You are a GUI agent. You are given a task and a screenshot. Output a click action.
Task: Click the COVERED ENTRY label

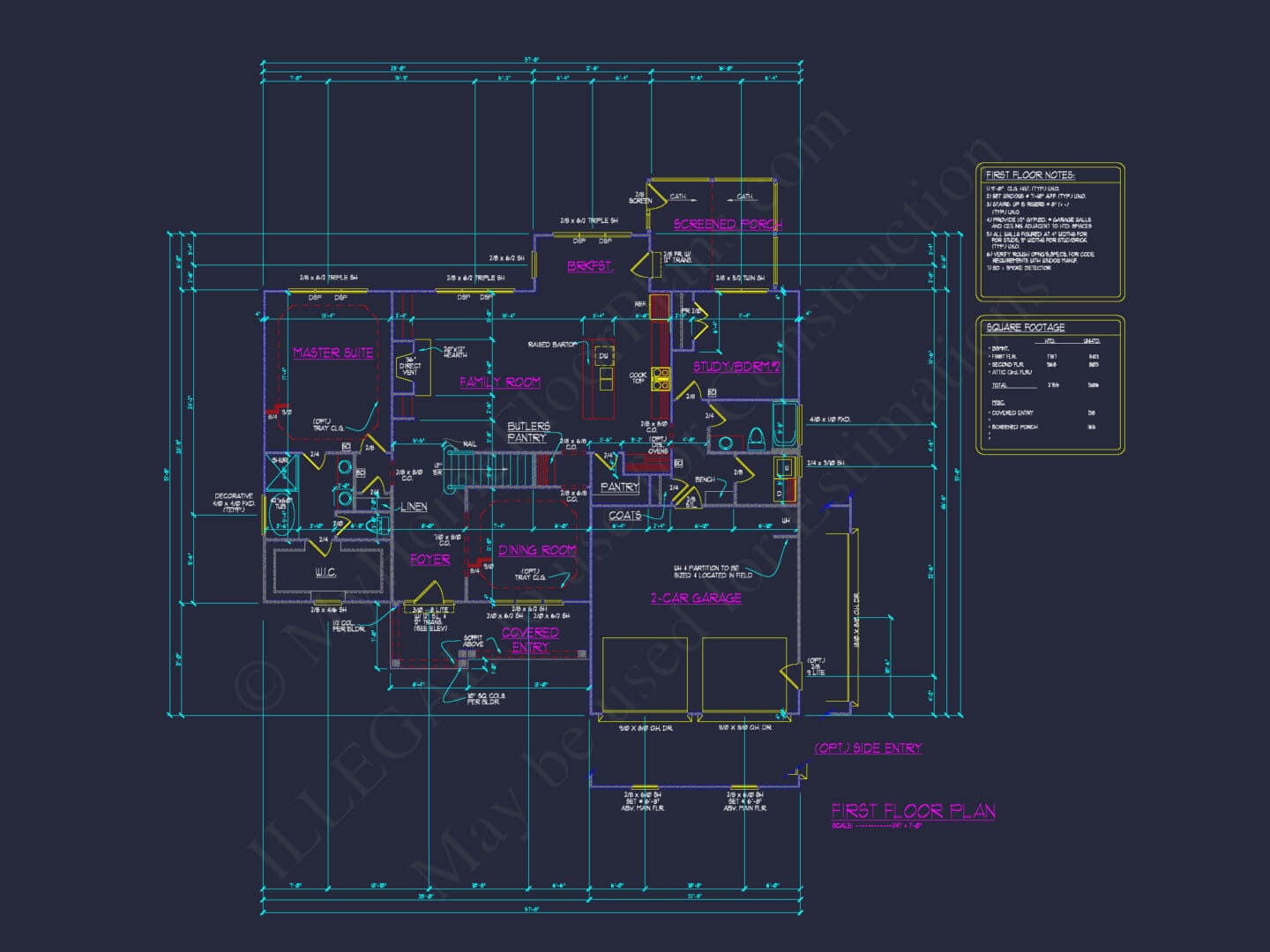pos(530,640)
